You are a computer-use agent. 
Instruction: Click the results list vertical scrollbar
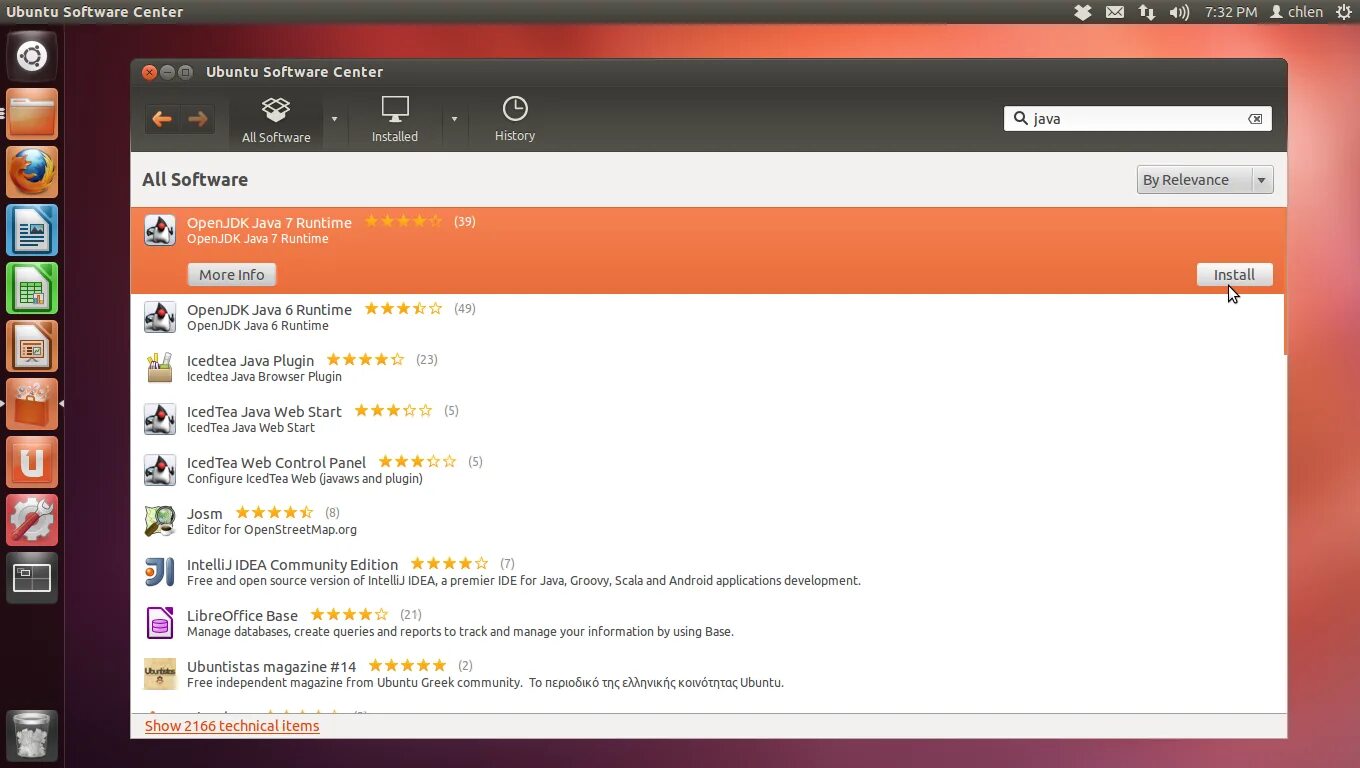pyautogui.click(x=1285, y=281)
